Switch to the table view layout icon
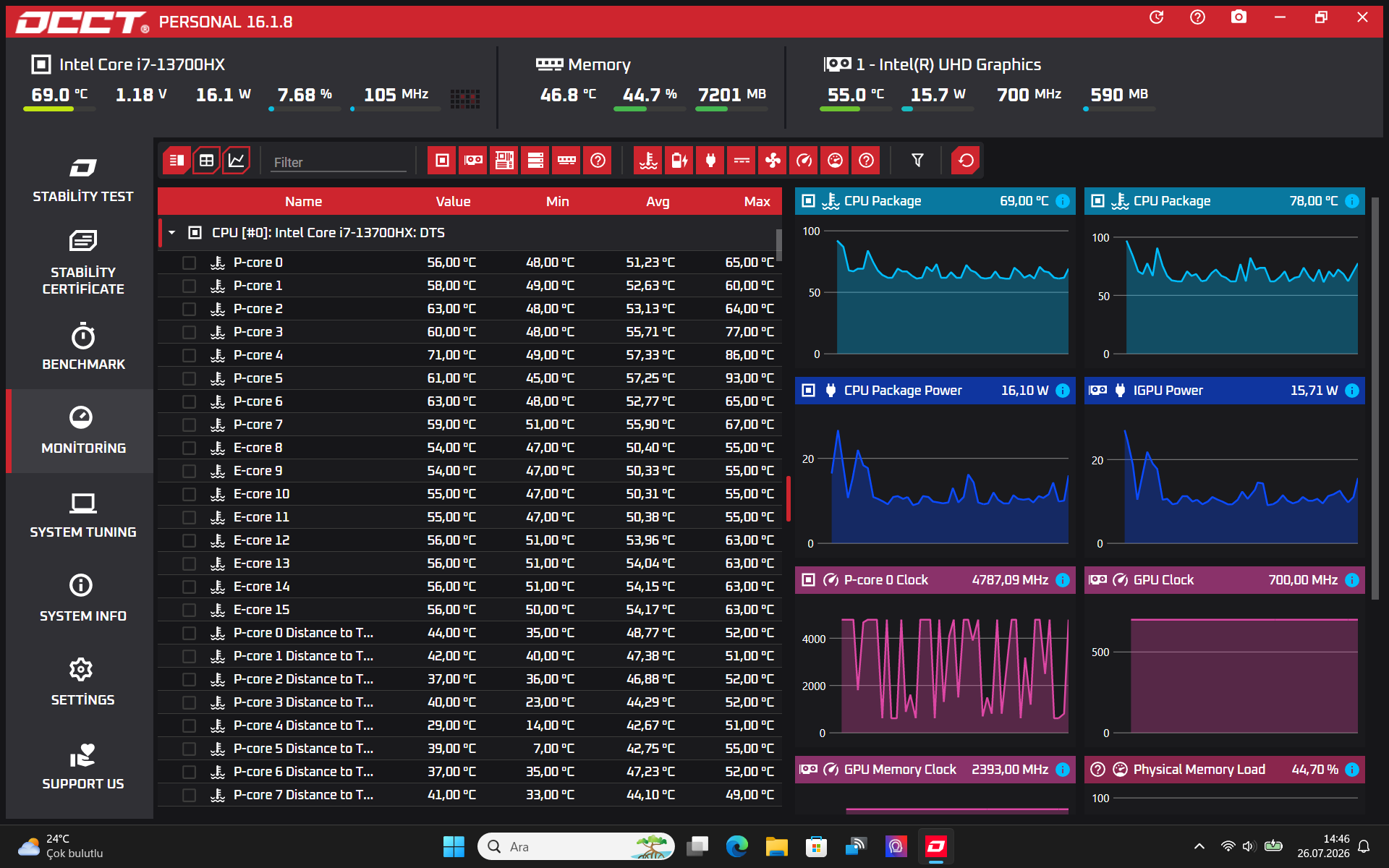Viewport: 1389px width, 868px height. [207, 161]
